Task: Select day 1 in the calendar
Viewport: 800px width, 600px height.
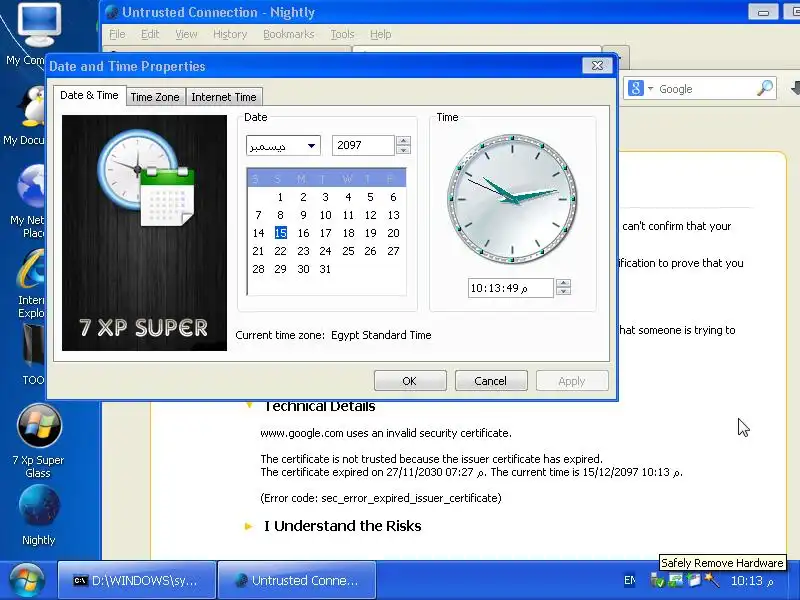Action: (280, 197)
